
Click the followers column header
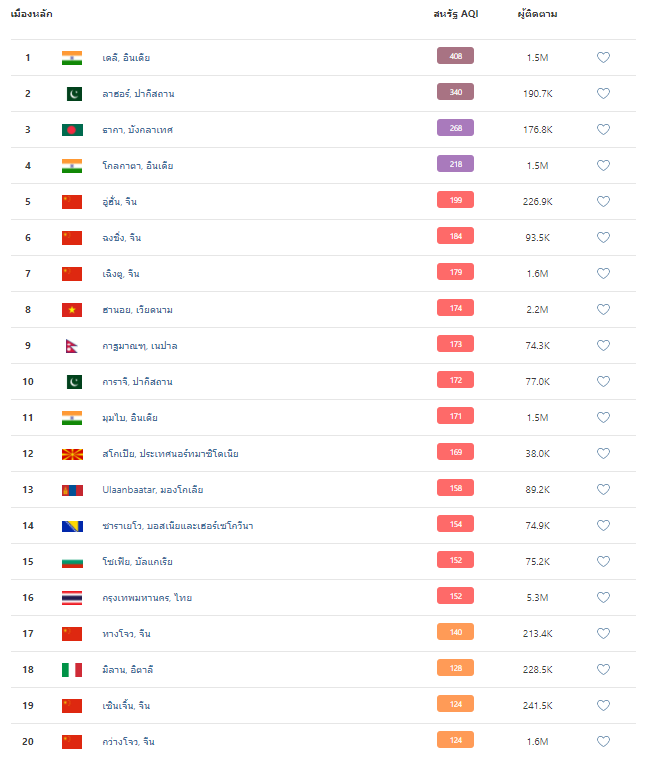pyautogui.click(x=537, y=14)
